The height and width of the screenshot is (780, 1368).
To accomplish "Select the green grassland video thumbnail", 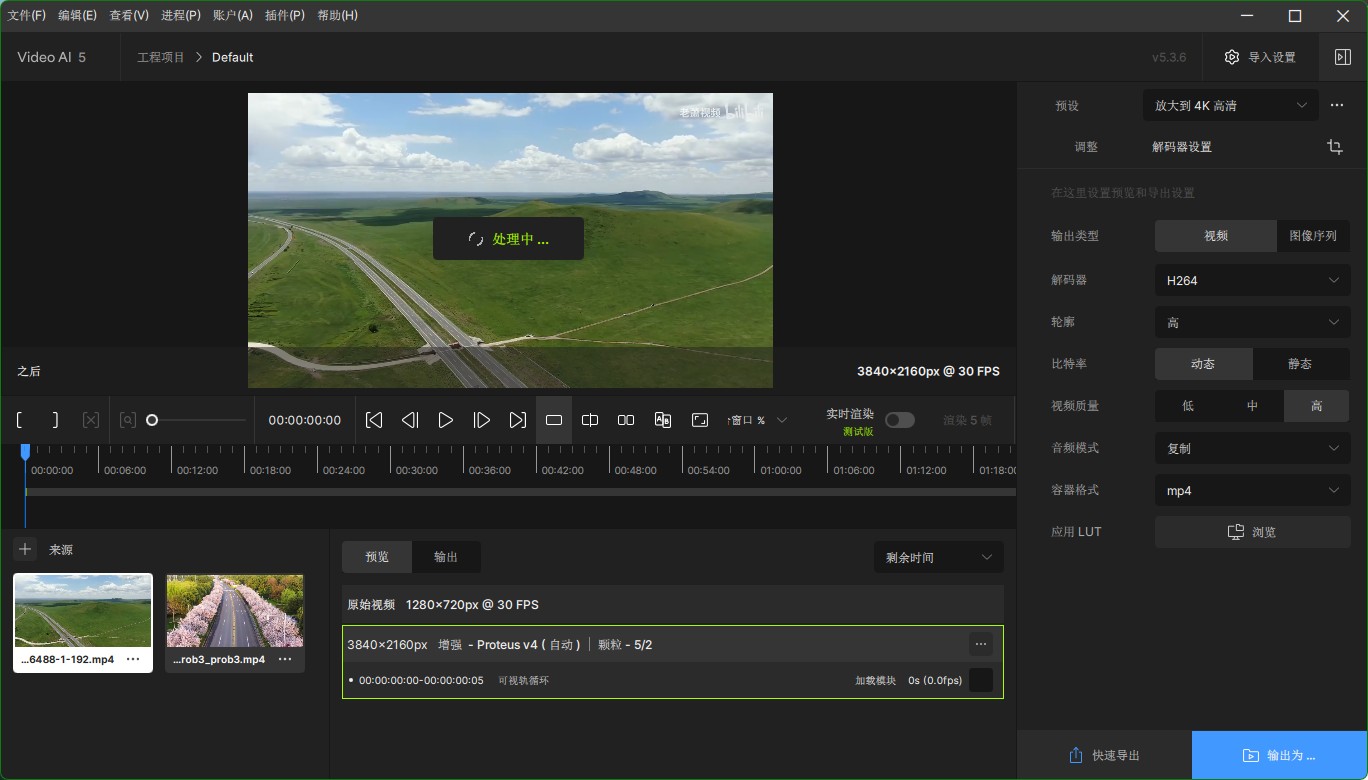I will pyautogui.click(x=83, y=611).
